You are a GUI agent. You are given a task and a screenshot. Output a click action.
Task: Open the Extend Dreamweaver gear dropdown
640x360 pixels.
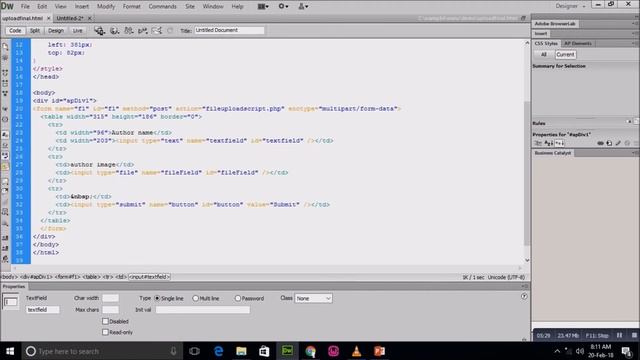pos(283,7)
